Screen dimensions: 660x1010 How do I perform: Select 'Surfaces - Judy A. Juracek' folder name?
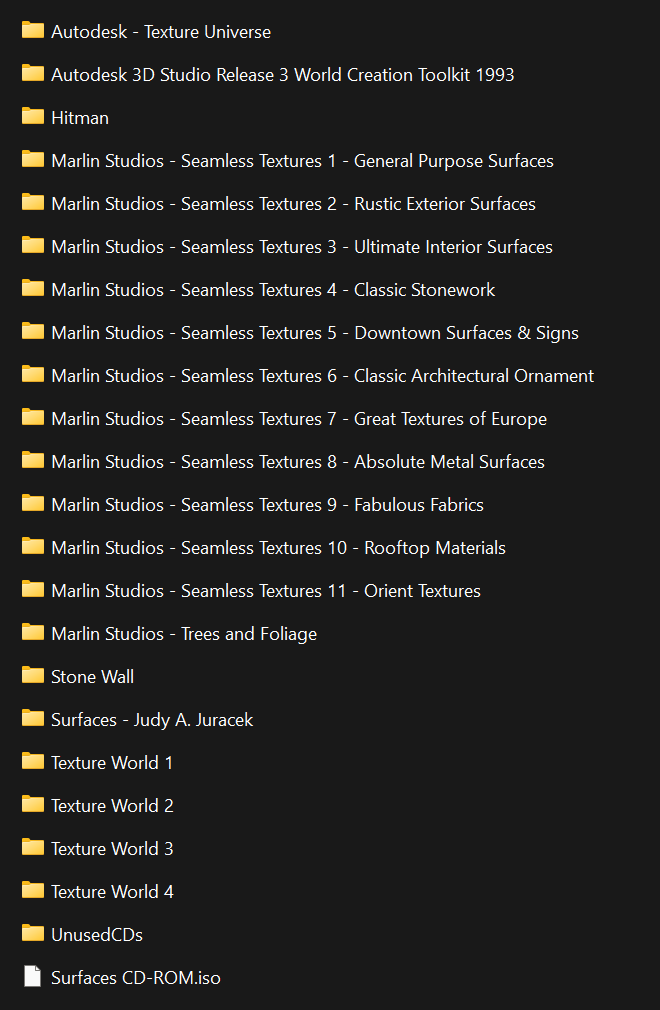pyautogui.click(x=152, y=720)
